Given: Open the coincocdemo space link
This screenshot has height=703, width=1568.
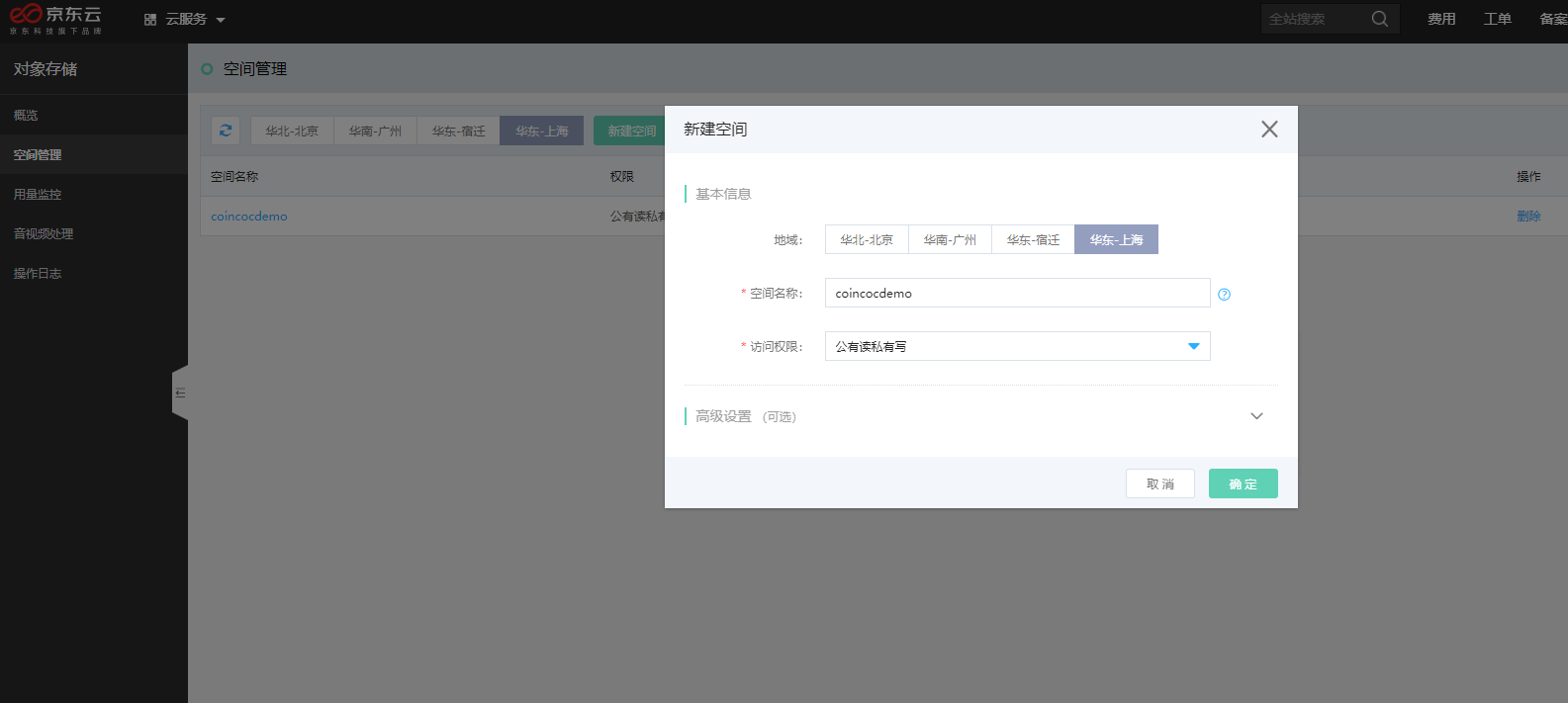Looking at the screenshot, I should [x=249, y=217].
